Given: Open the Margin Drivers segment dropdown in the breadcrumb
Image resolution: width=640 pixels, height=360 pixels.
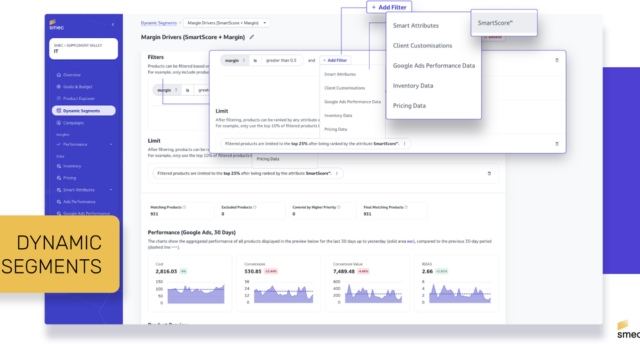Looking at the screenshot, I should click(x=227, y=23).
